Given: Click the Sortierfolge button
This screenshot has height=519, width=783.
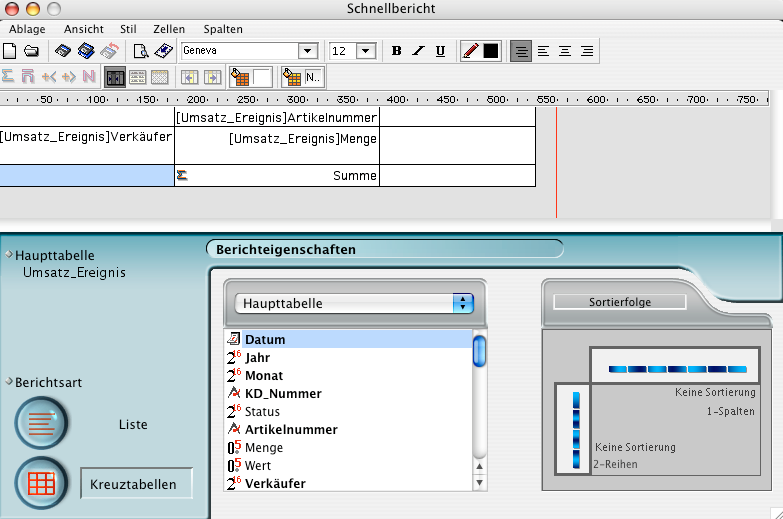Looking at the screenshot, I should [x=620, y=301].
